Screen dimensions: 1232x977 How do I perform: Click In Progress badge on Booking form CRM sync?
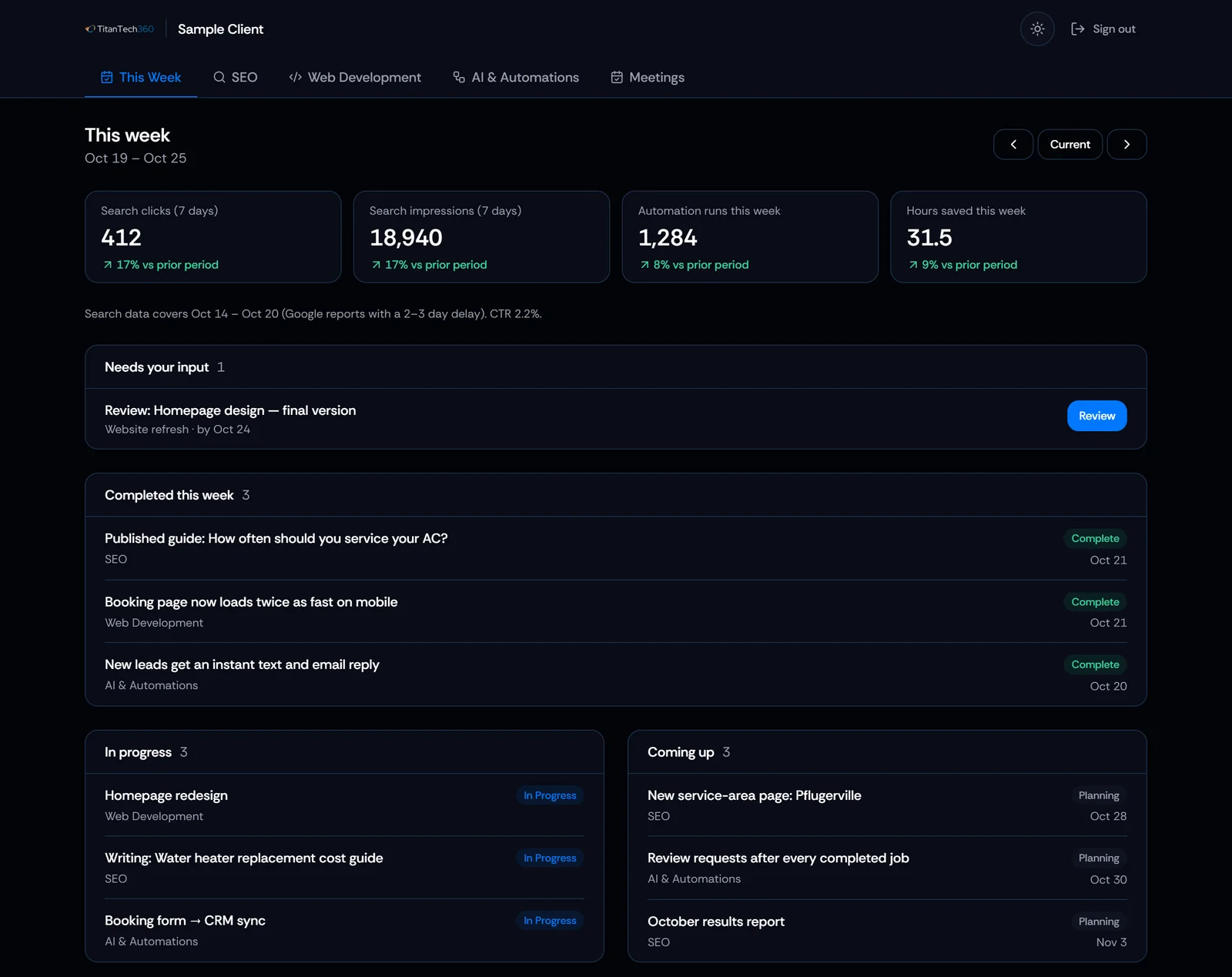(x=550, y=921)
